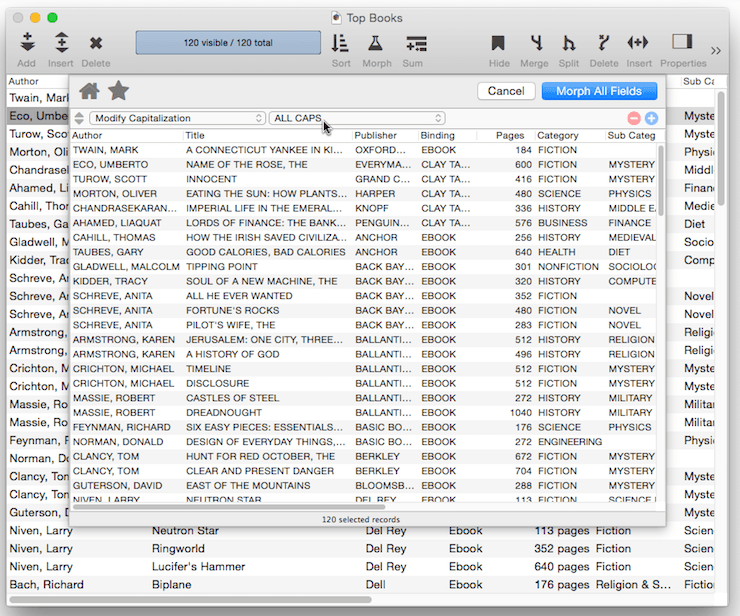
Task: Click HUNT FOR RED OCTOBER, THE title
Action: (x=261, y=457)
